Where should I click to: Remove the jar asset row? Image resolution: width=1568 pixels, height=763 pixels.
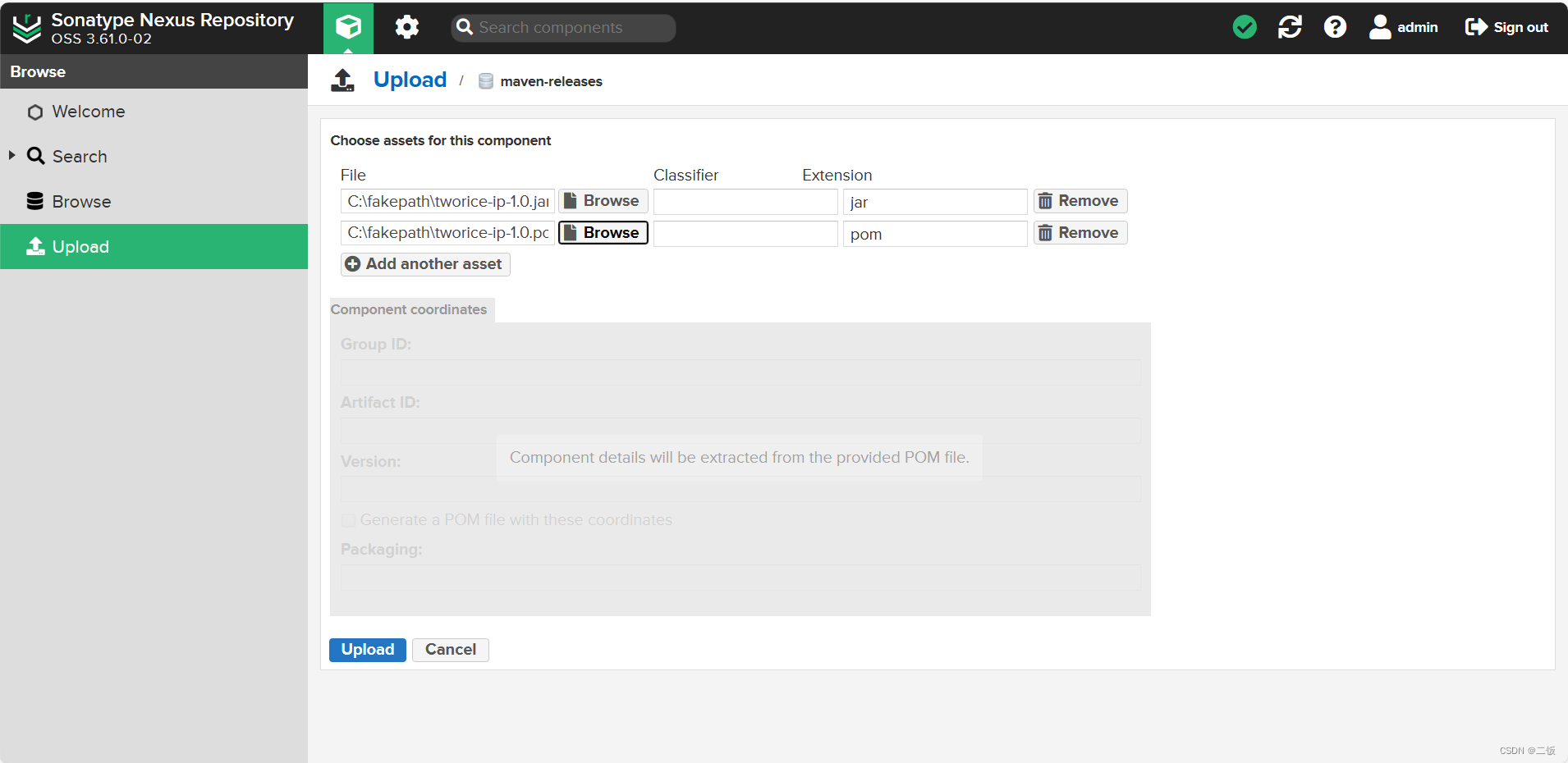click(1080, 201)
